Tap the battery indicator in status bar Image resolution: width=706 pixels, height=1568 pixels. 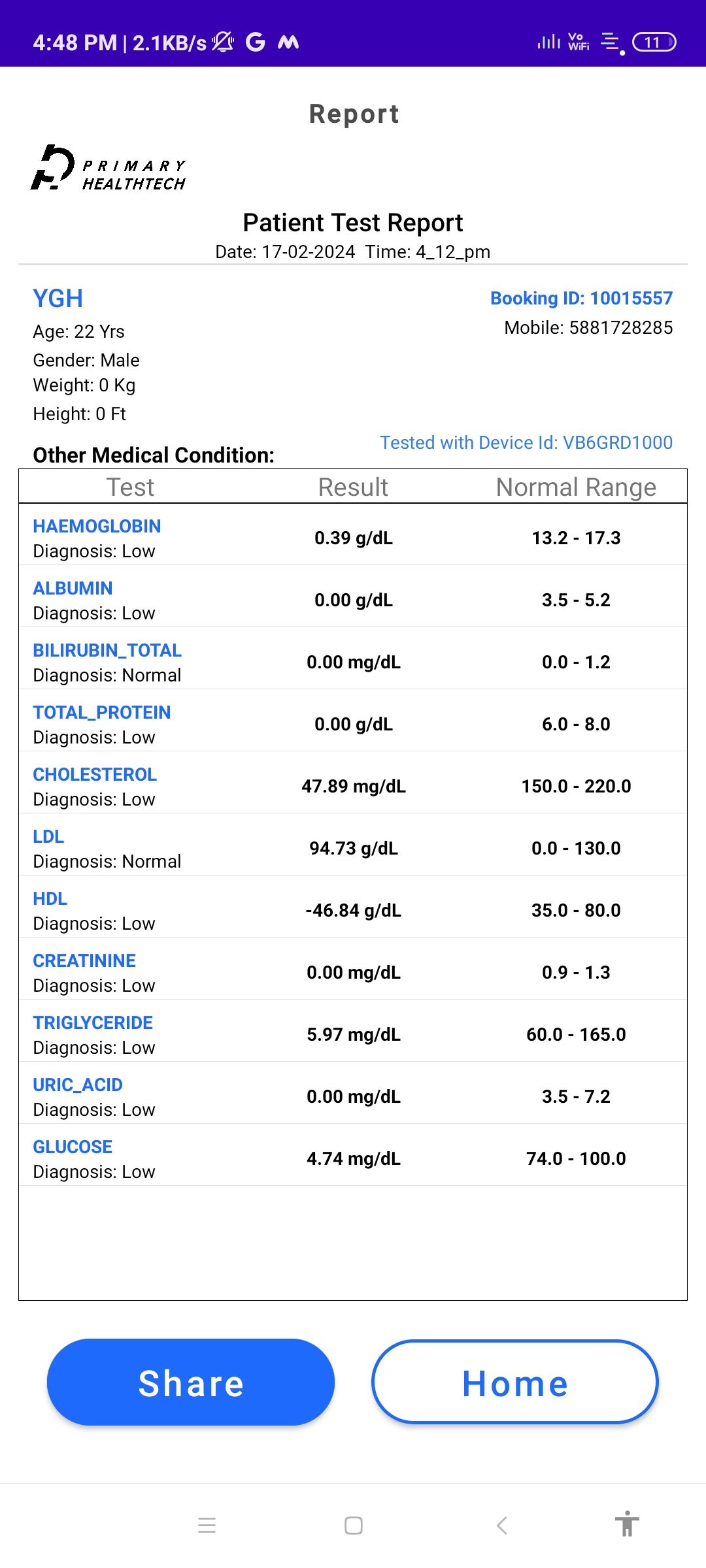pos(654,42)
